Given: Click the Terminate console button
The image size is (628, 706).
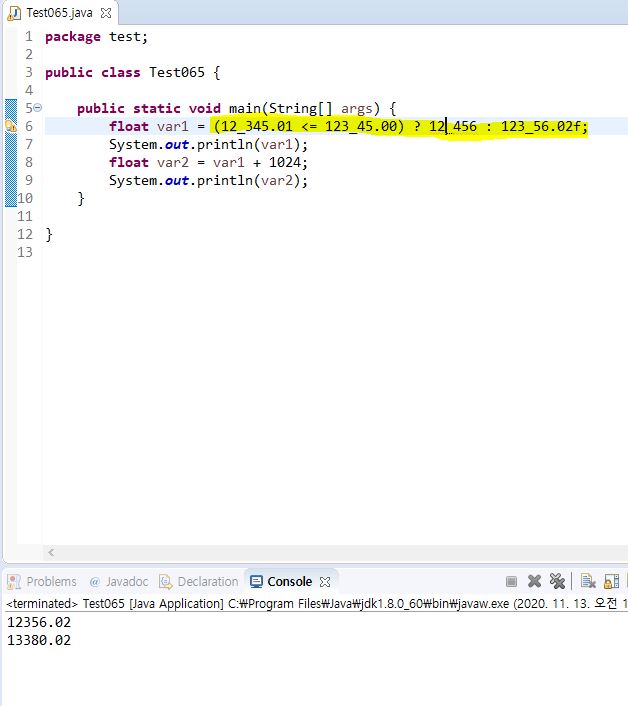Looking at the screenshot, I should [x=511, y=581].
